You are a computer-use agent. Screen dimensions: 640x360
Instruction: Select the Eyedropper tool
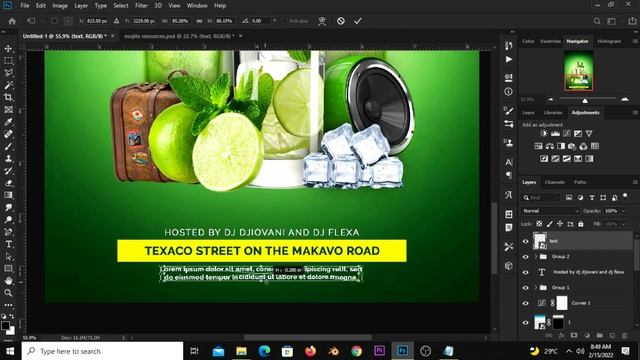coord(8,122)
